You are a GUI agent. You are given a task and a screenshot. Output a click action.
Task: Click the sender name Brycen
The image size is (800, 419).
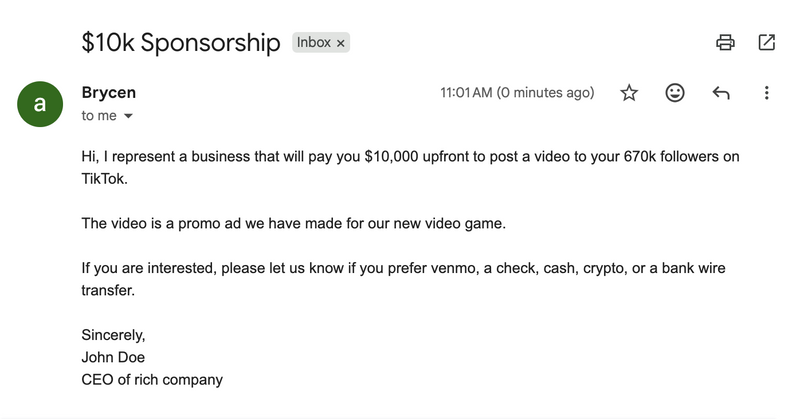coord(108,93)
